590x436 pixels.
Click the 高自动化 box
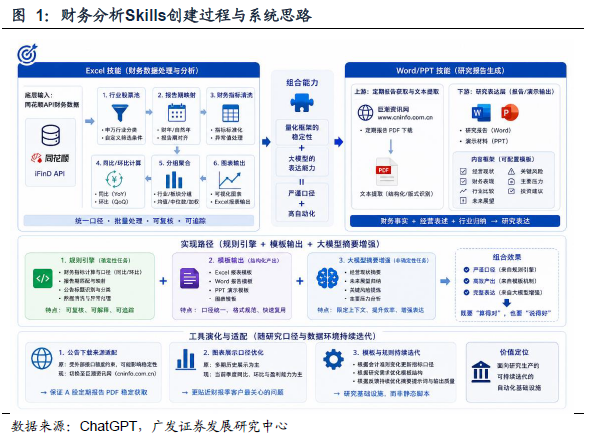pos(302,214)
